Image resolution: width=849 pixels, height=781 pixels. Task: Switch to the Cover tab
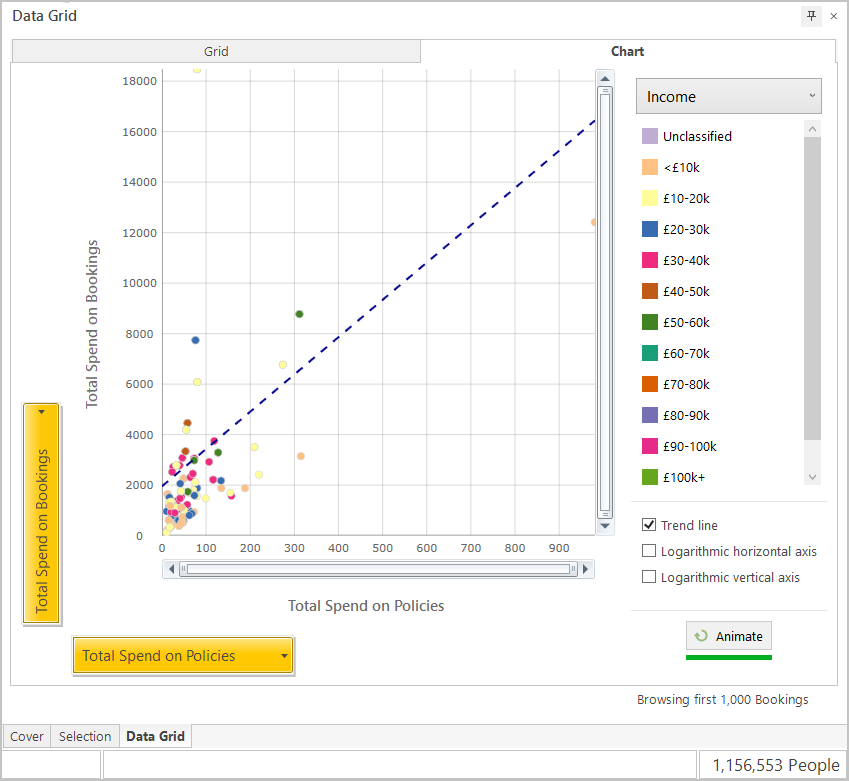26,736
